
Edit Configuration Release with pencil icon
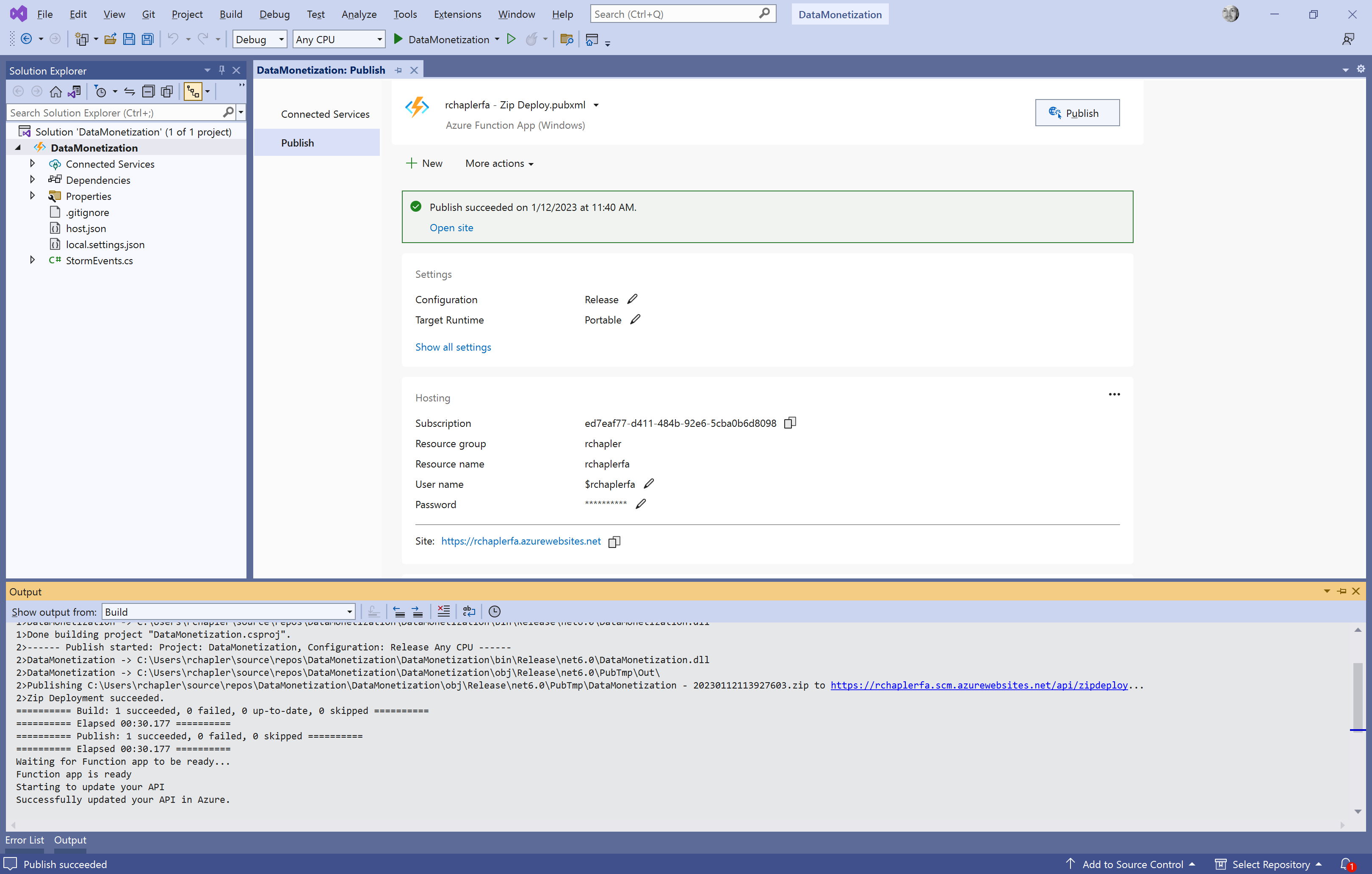coord(633,299)
